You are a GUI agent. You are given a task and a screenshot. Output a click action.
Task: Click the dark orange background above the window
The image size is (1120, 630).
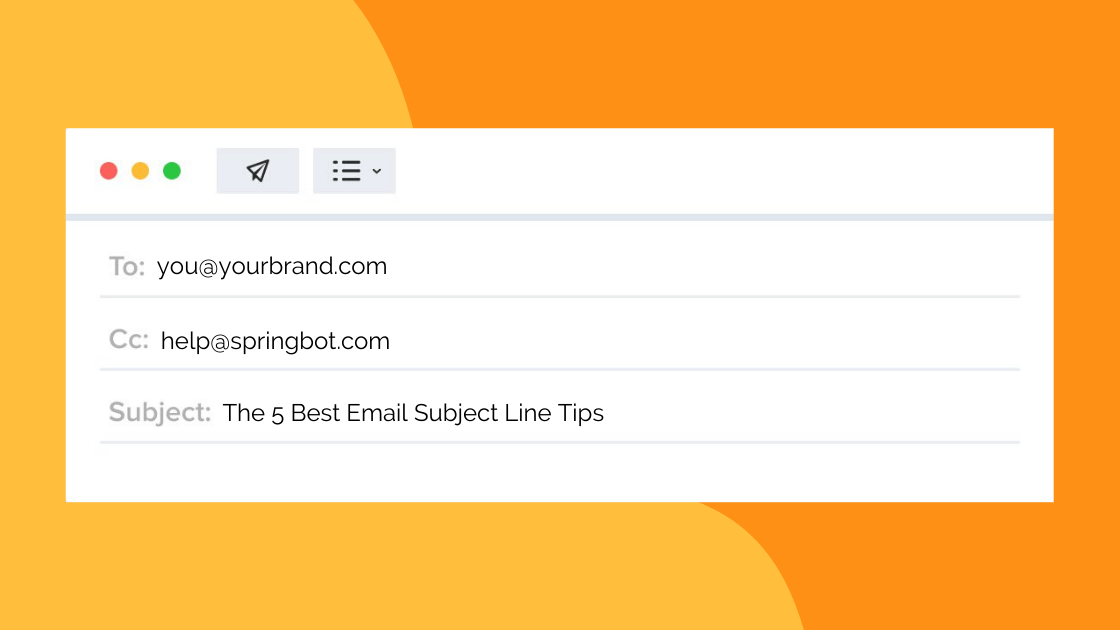coord(750,60)
